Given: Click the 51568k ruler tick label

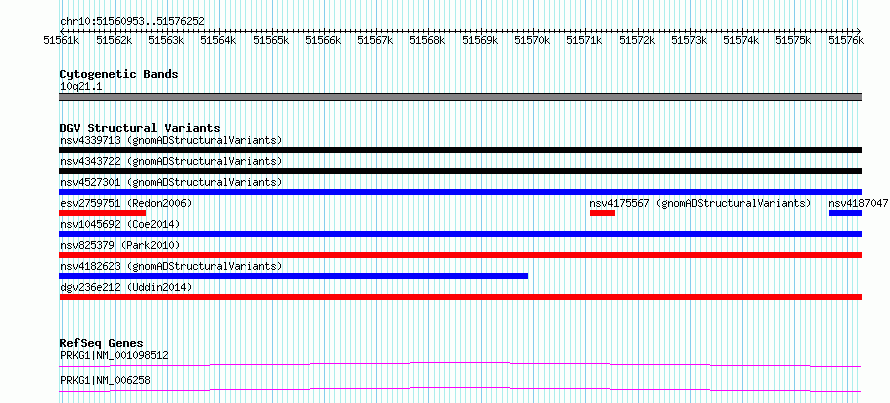Looking at the screenshot, I should (x=427, y=40).
